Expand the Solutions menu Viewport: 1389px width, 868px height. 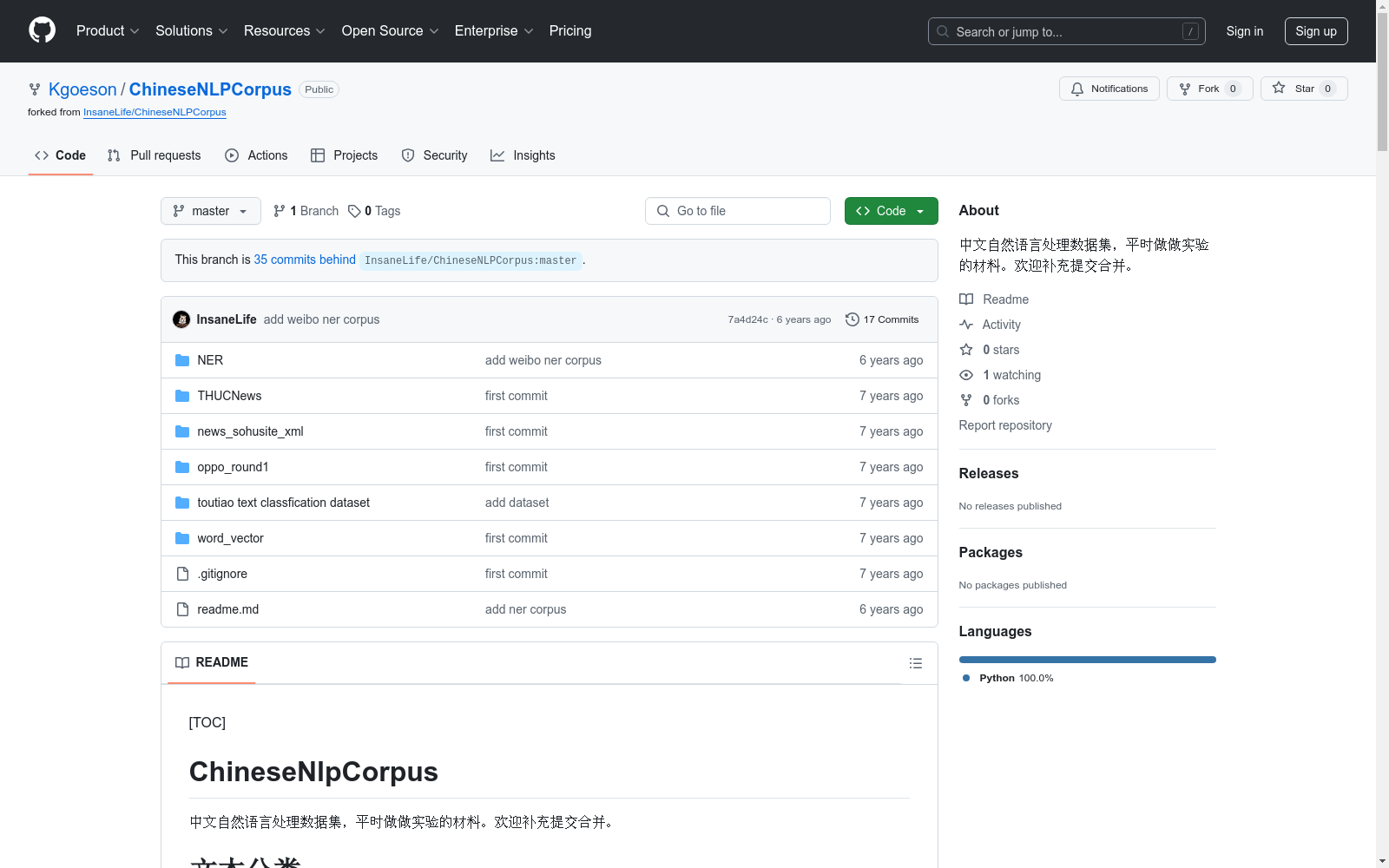[192, 30]
